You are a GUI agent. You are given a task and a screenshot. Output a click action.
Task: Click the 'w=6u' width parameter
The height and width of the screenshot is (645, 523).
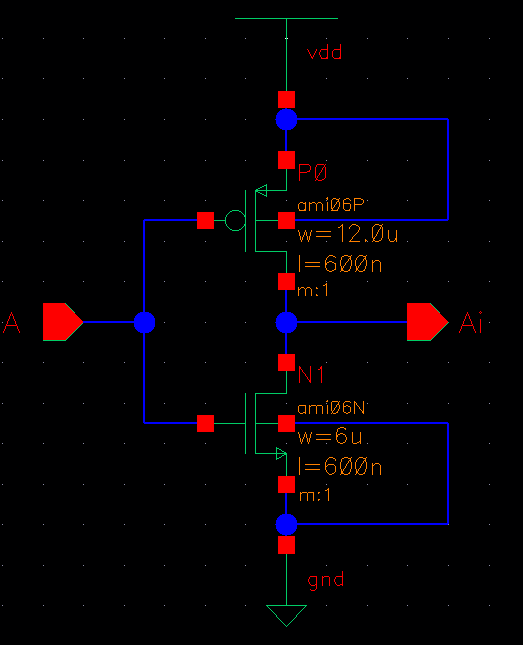pyautogui.click(x=330, y=436)
